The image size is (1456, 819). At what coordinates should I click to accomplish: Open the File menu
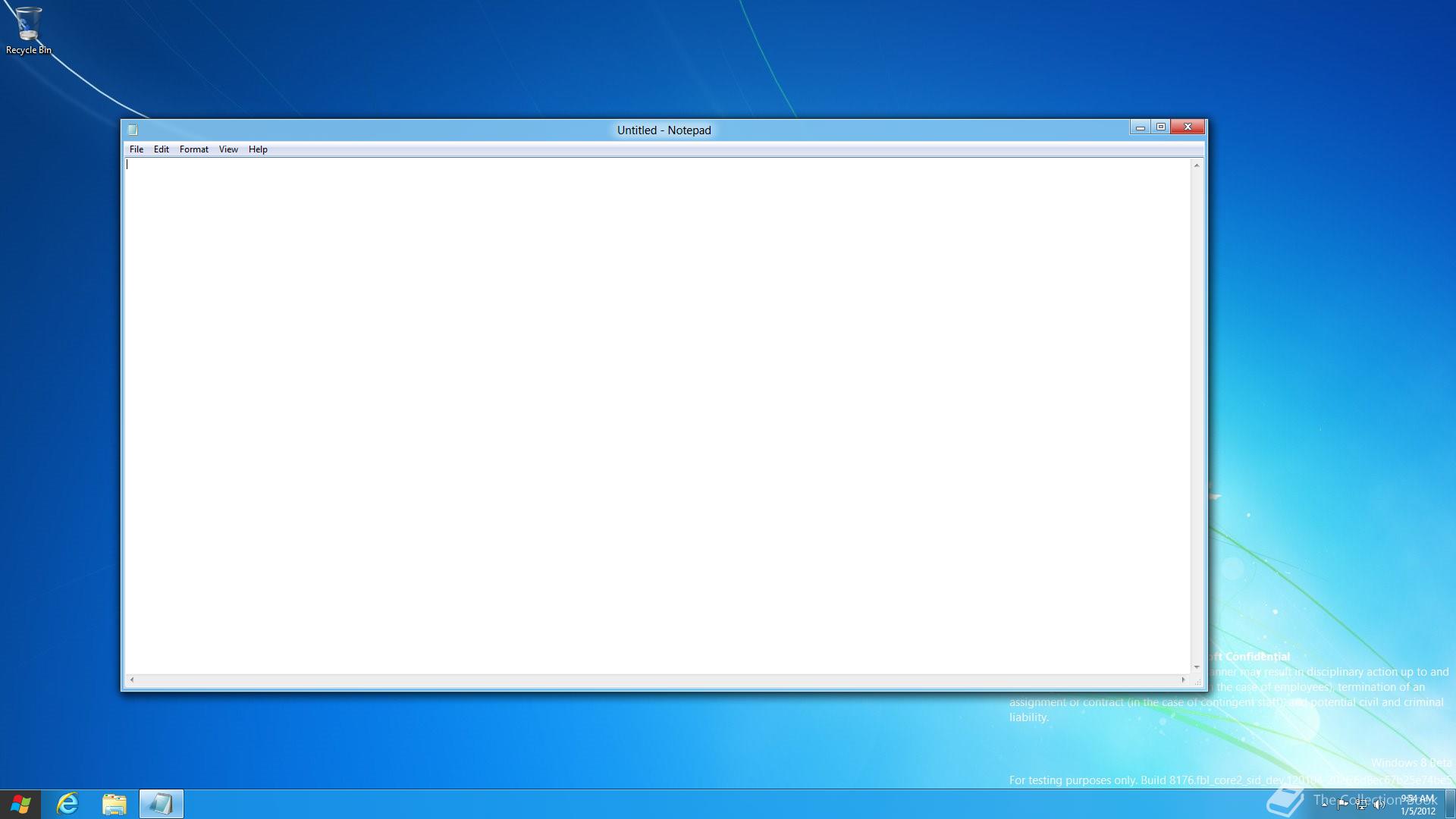click(x=136, y=149)
